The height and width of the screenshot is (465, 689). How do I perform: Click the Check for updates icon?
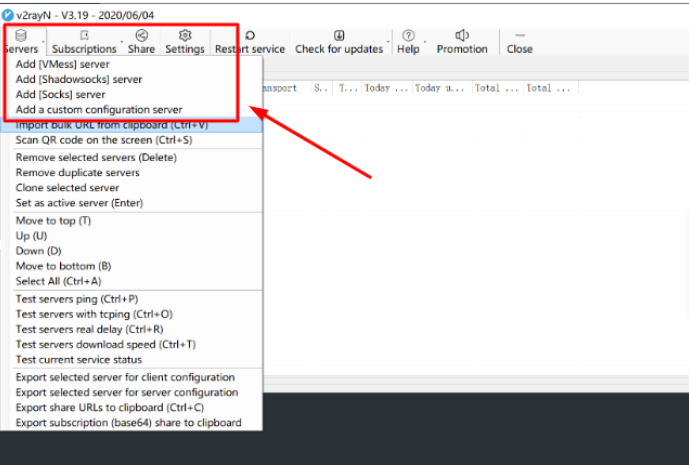(339, 35)
